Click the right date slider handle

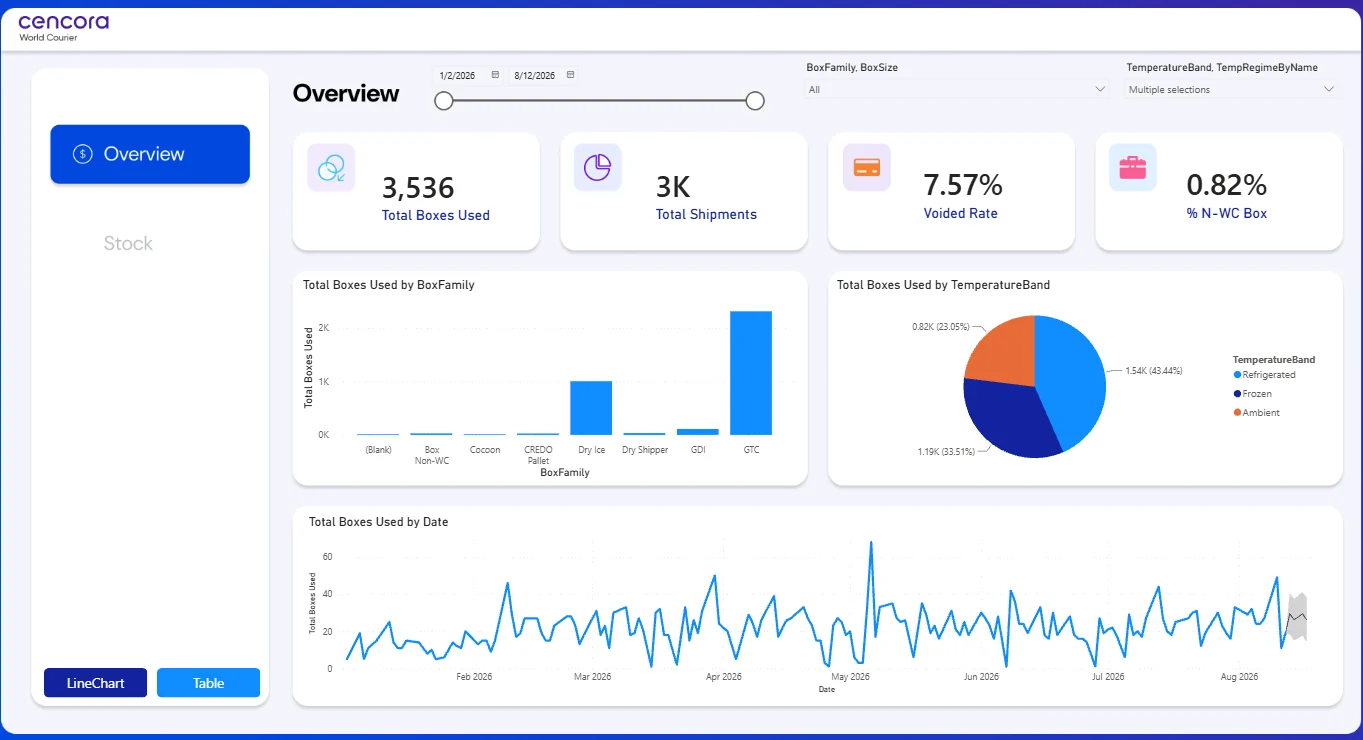tap(756, 100)
